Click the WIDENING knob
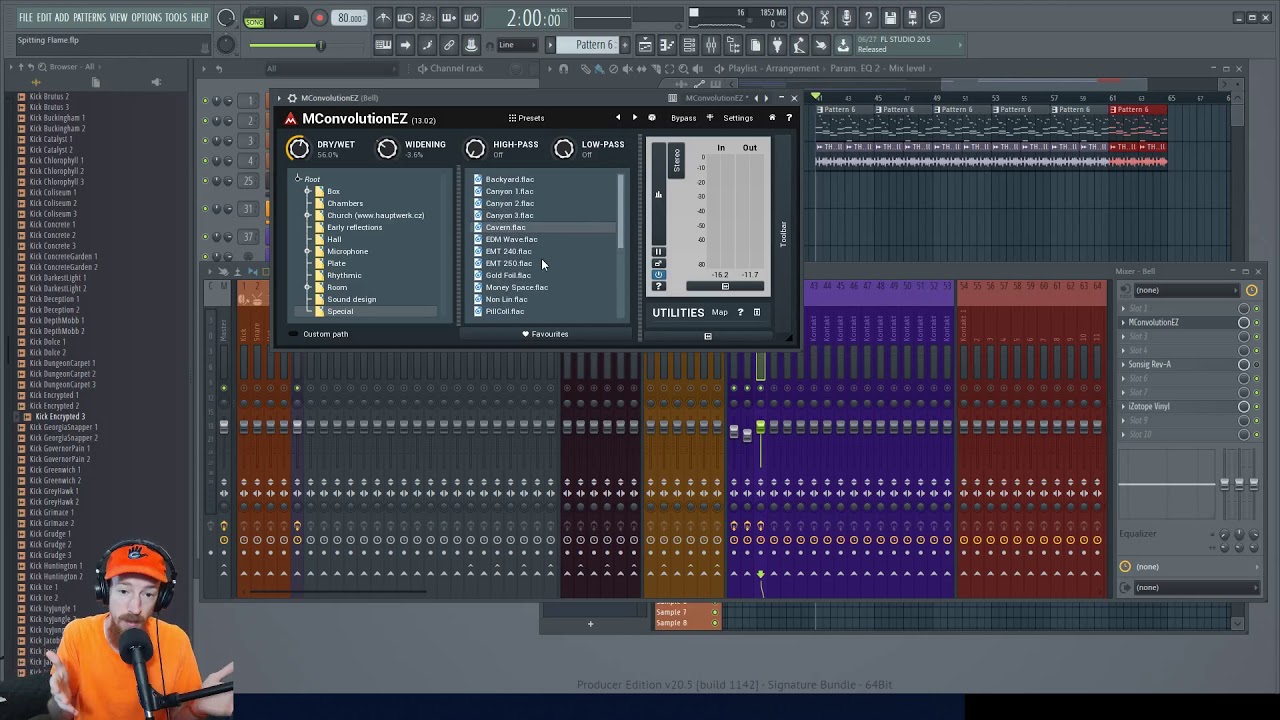Screen dimensions: 1280x720 [x=387, y=148]
